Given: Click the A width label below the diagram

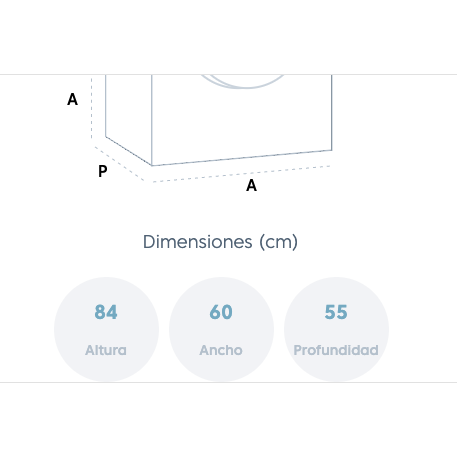Looking at the screenshot, I should click(251, 185).
